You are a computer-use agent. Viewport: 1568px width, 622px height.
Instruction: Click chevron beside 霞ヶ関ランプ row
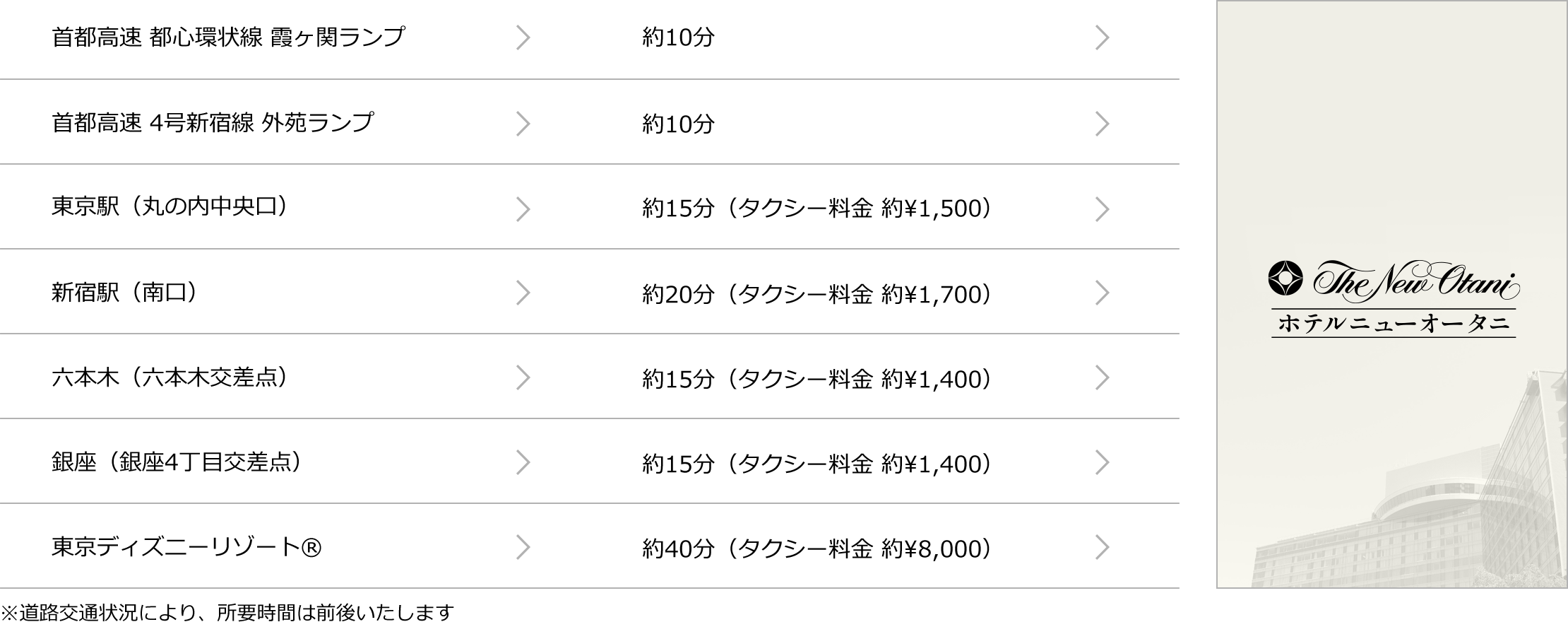[523, 37]
